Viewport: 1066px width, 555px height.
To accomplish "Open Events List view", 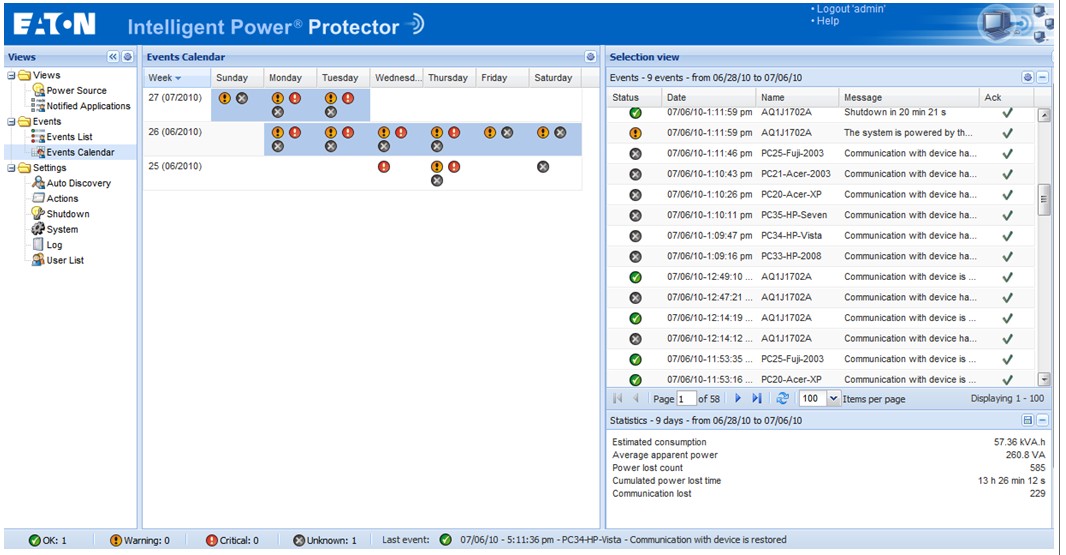I will 69,137.
